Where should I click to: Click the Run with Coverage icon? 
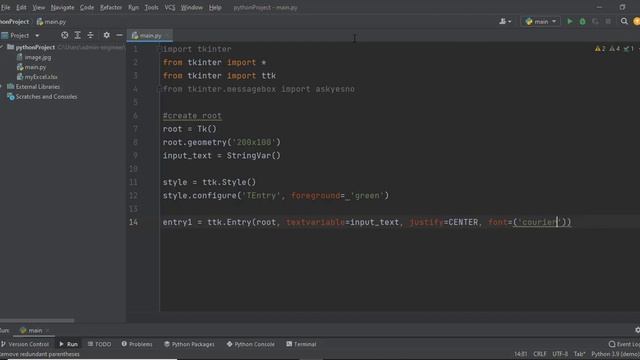595,21
